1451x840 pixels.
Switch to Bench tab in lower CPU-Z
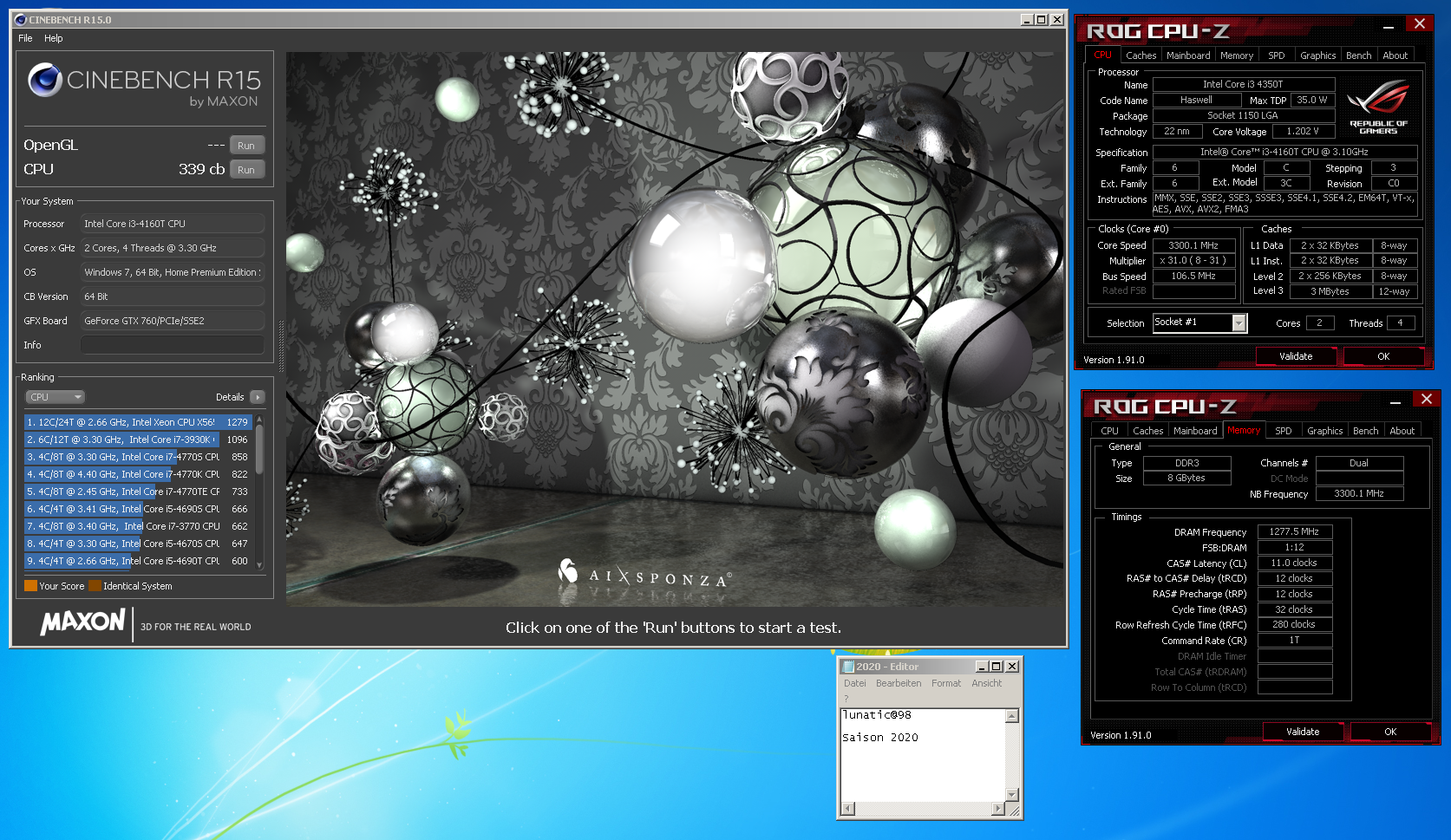[1366, 431]
